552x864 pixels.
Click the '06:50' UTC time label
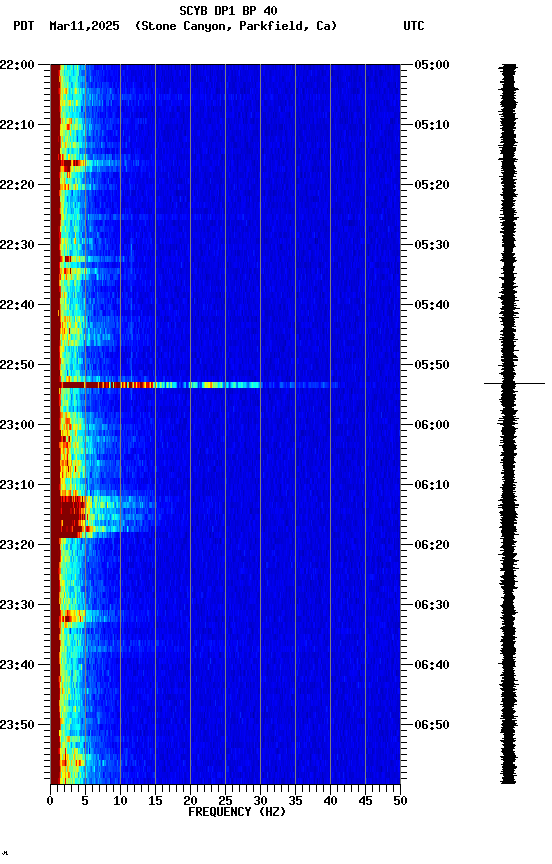coord(432,725)
